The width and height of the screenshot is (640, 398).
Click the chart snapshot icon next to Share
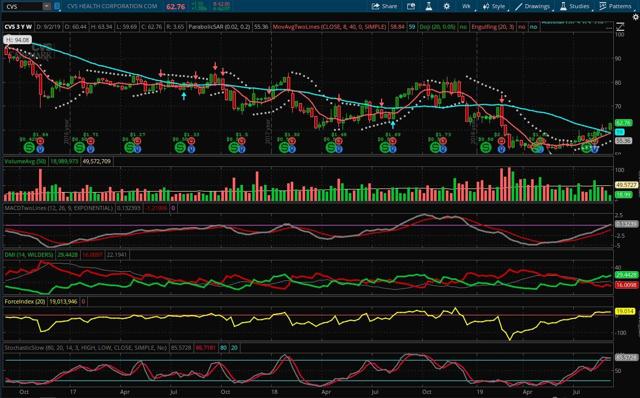411,6
